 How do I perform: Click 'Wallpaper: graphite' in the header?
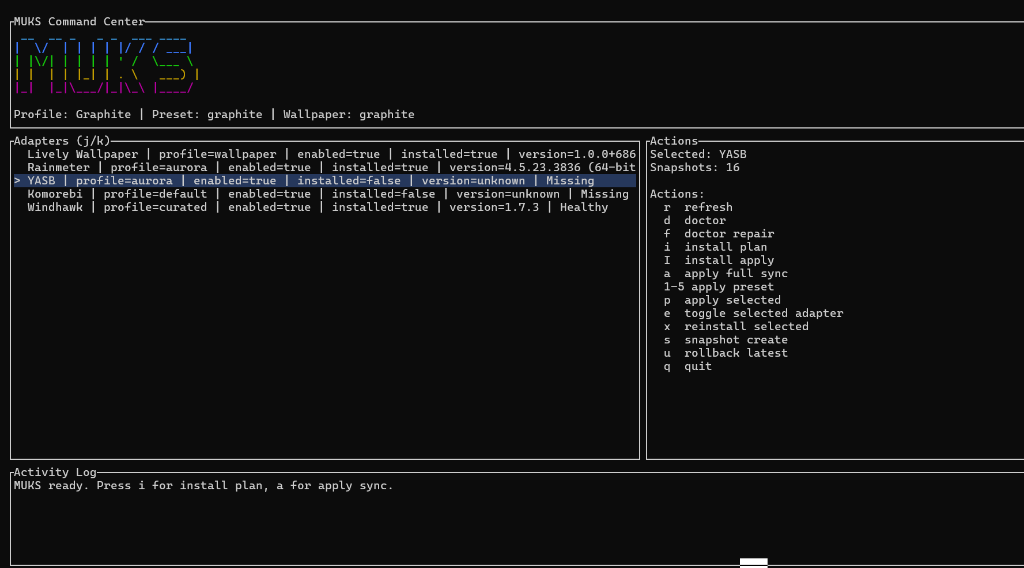pyautogui.click(x=349, y=114)
